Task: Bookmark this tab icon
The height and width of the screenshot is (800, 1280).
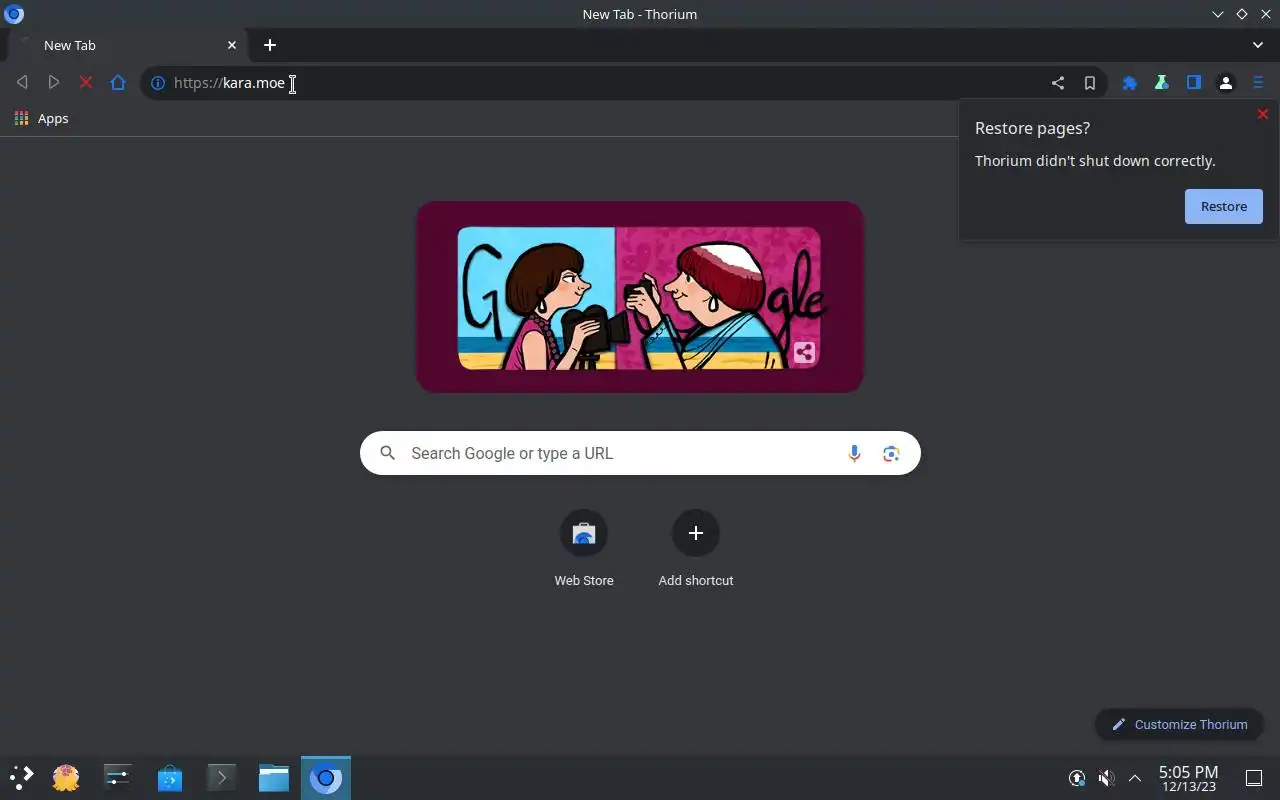Action: click(x=1090, y=83)
